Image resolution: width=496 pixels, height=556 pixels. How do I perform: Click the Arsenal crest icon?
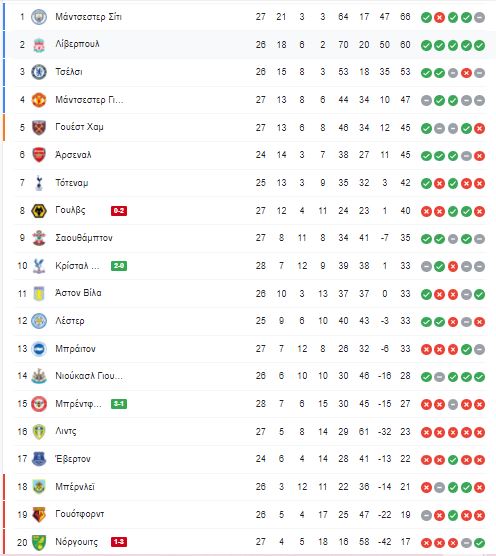point(39,155)
